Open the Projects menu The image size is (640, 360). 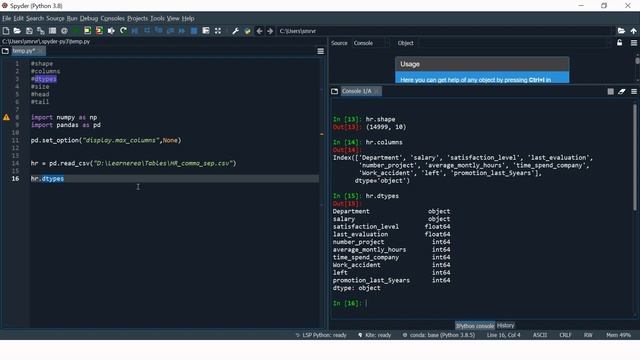[138, 18]
